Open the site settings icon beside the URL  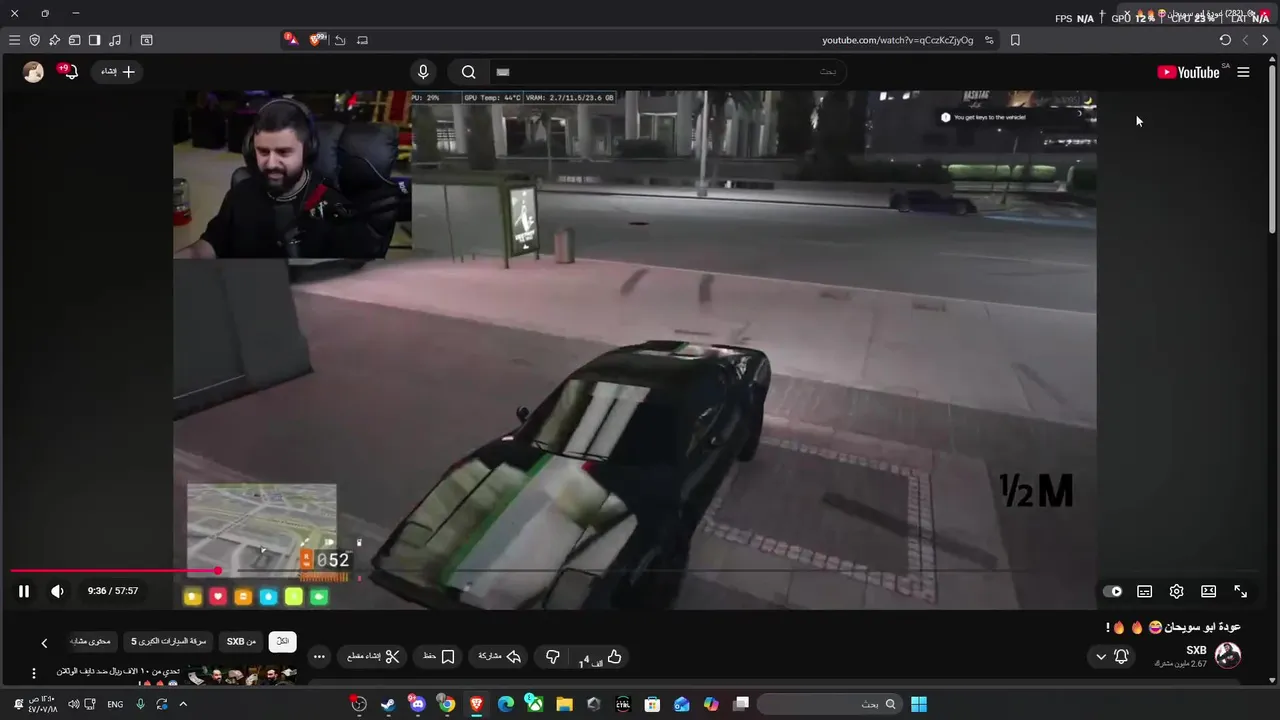[989, 40]
